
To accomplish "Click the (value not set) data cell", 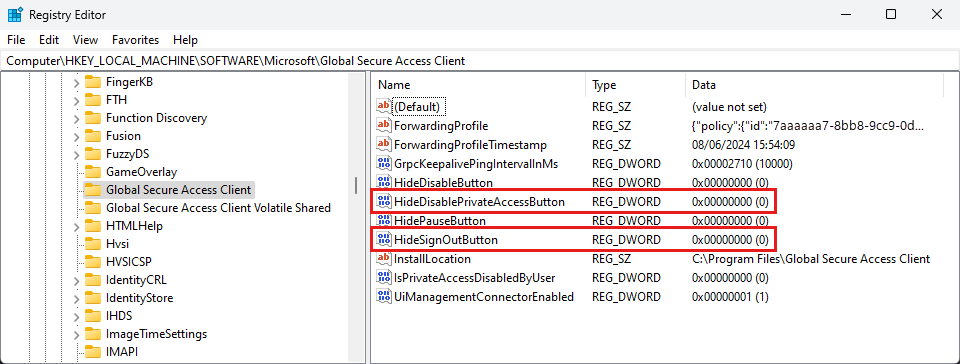I will tap(729, 107).
